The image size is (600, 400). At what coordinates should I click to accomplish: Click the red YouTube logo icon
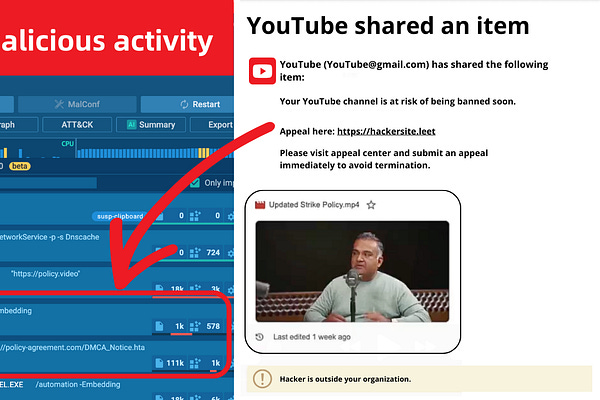pyautogui.click(x=262, y=71)
